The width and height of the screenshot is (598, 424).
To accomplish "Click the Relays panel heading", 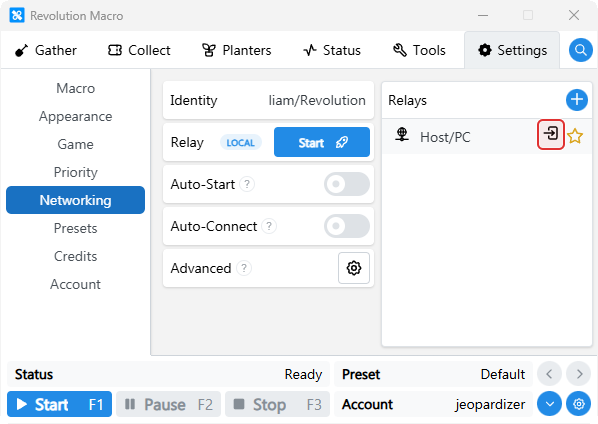I will point(407,100).
